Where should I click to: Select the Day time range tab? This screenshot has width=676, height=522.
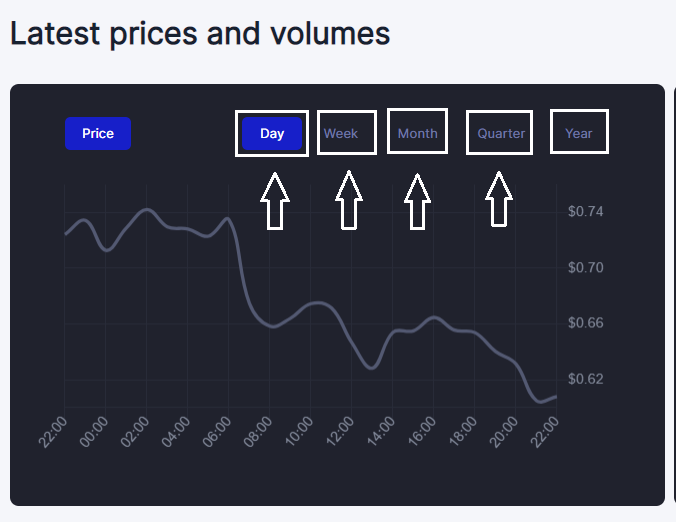(x=272, y=133)
